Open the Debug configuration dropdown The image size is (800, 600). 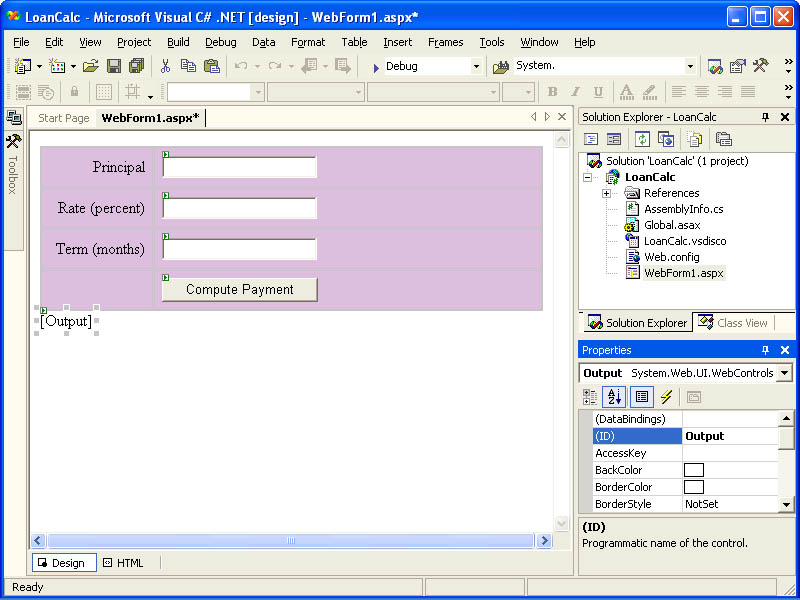[x=476, y=66]
